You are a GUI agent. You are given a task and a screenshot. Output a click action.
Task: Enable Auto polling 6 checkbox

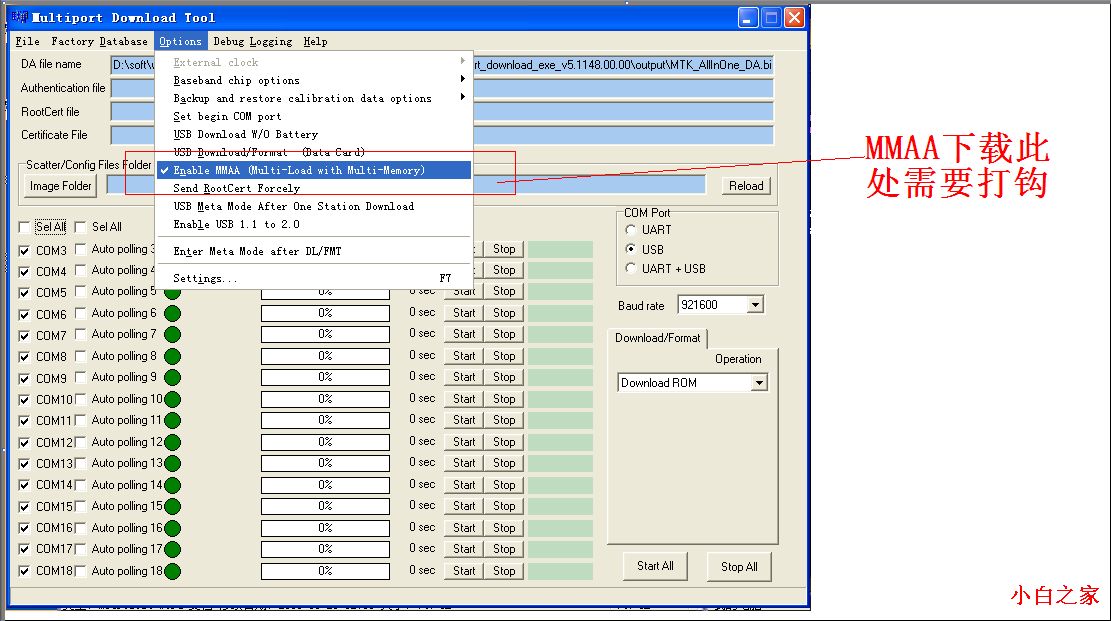point(80,313)
